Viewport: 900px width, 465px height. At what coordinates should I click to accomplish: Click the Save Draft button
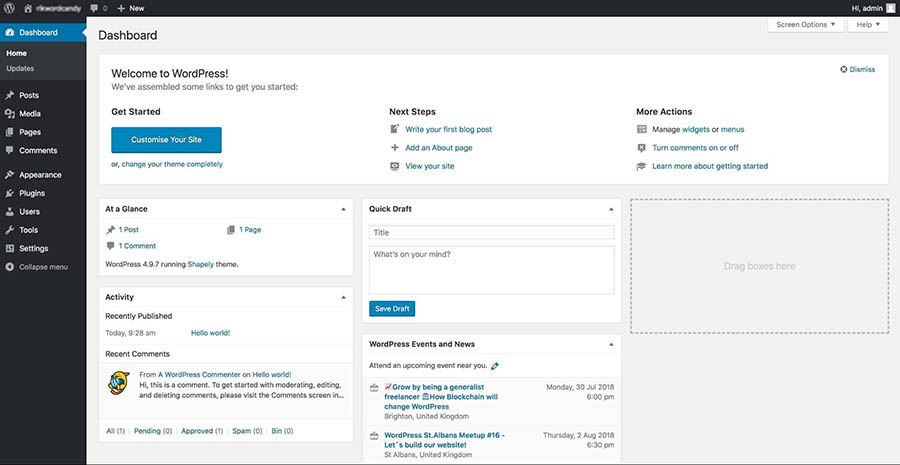392,309
